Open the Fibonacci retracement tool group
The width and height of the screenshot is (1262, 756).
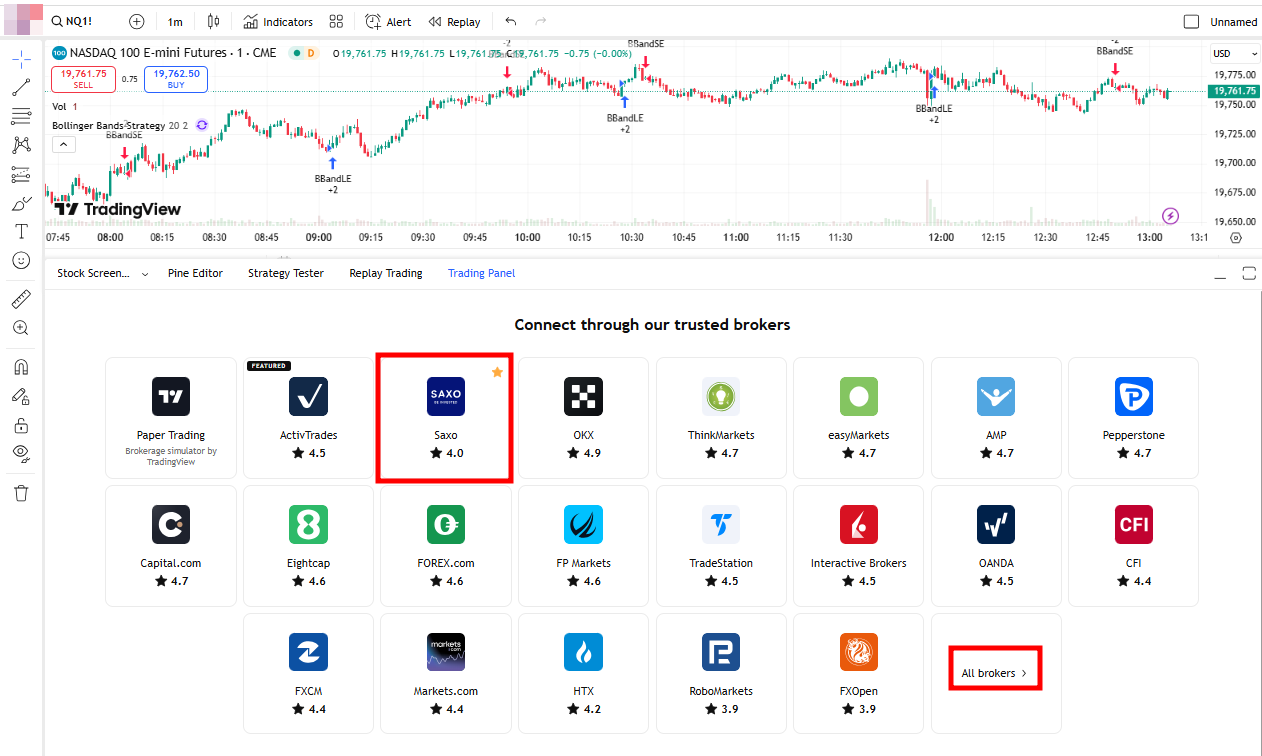click(21, 117)
